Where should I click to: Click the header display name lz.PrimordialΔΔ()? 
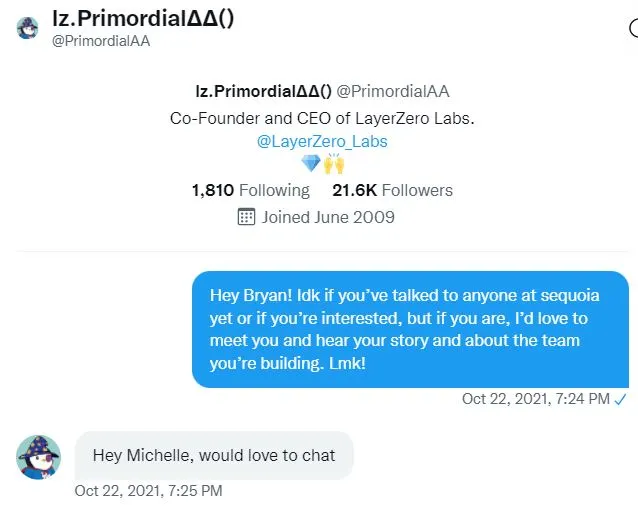click(x=143, y=18)
